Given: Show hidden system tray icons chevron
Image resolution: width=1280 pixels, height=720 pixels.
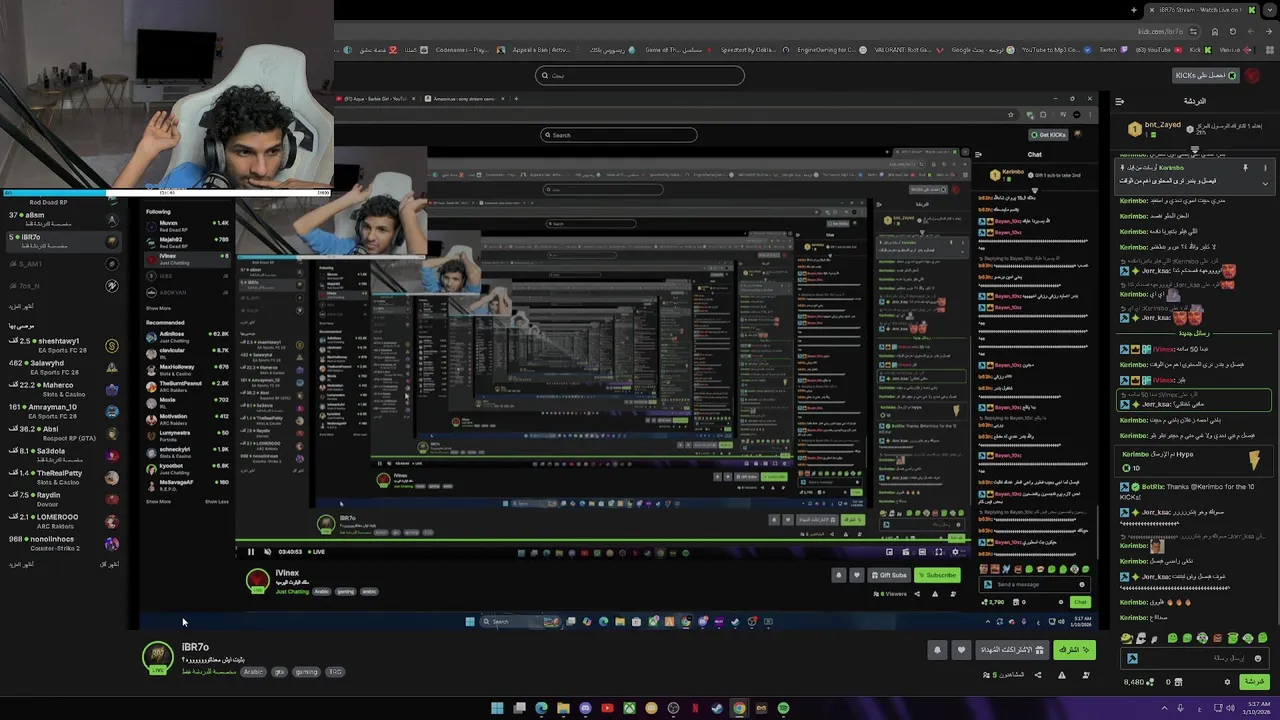Looking at the screenshot, I should click(x=1164, y=708).
